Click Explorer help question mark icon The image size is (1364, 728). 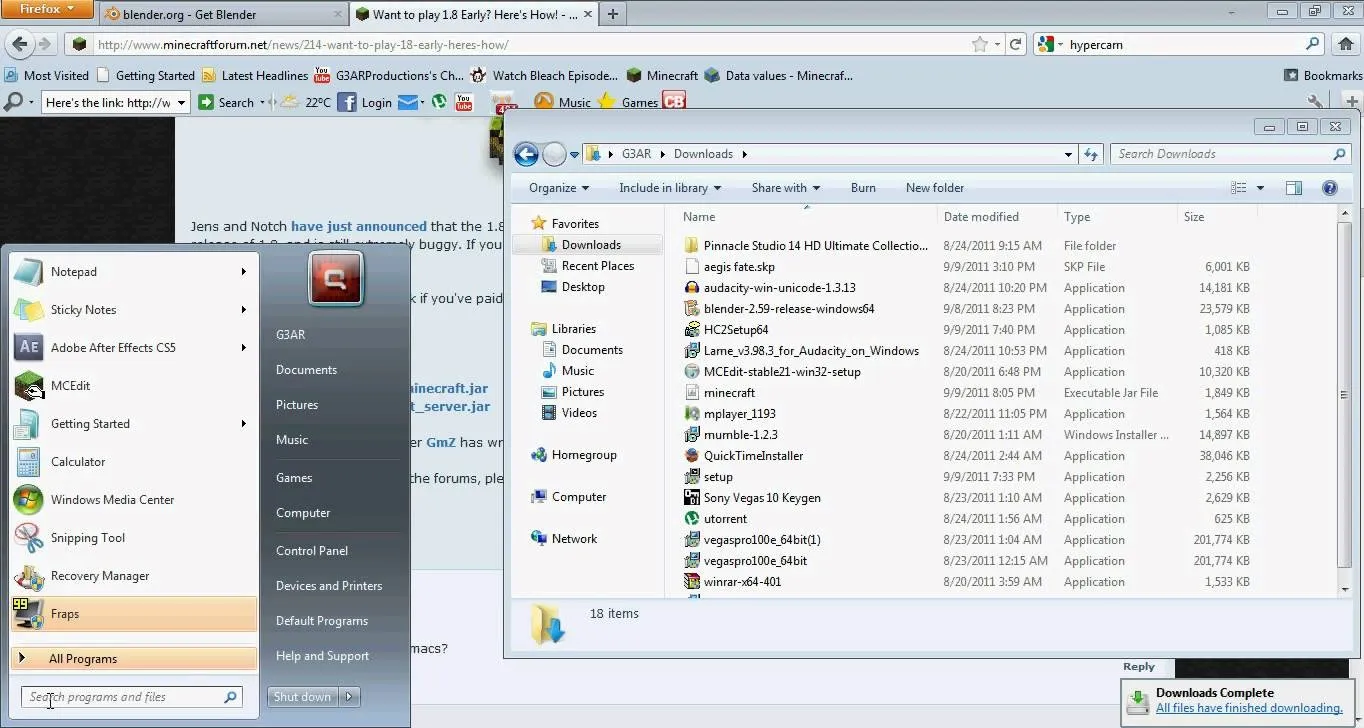tap(1329, 188)
